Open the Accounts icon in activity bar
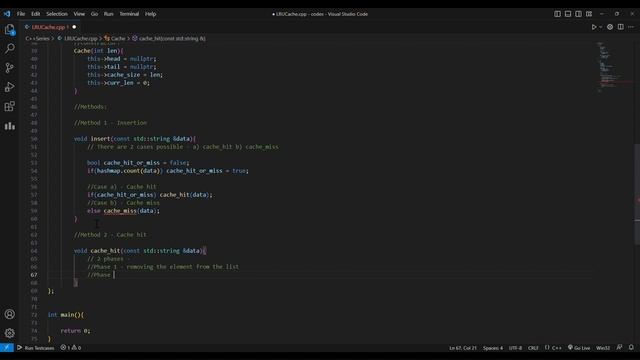640x360 pixels. coord(9,314)
